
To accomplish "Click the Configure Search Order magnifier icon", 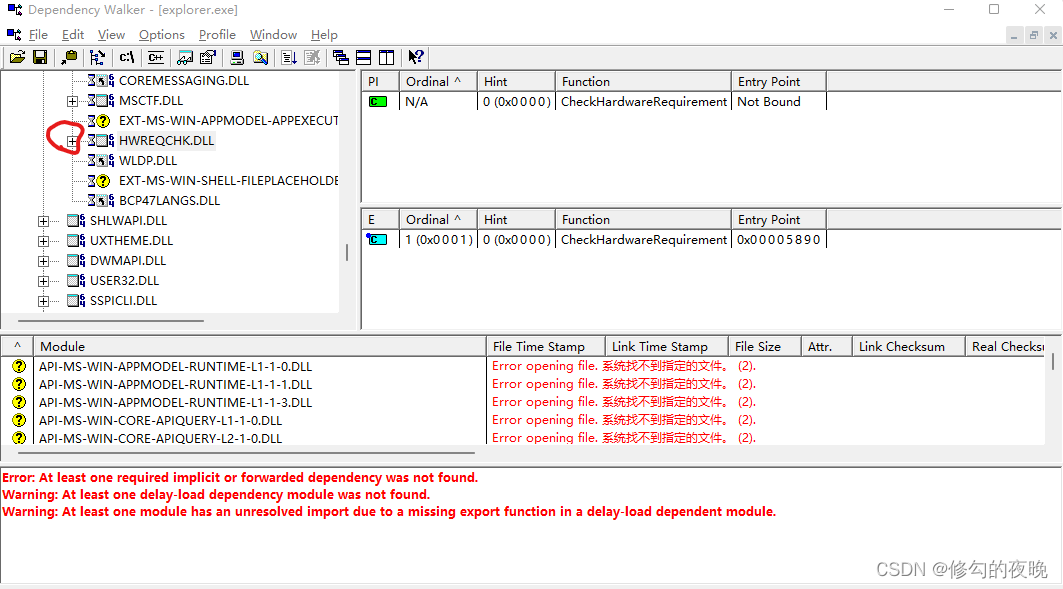I will 260,58.
